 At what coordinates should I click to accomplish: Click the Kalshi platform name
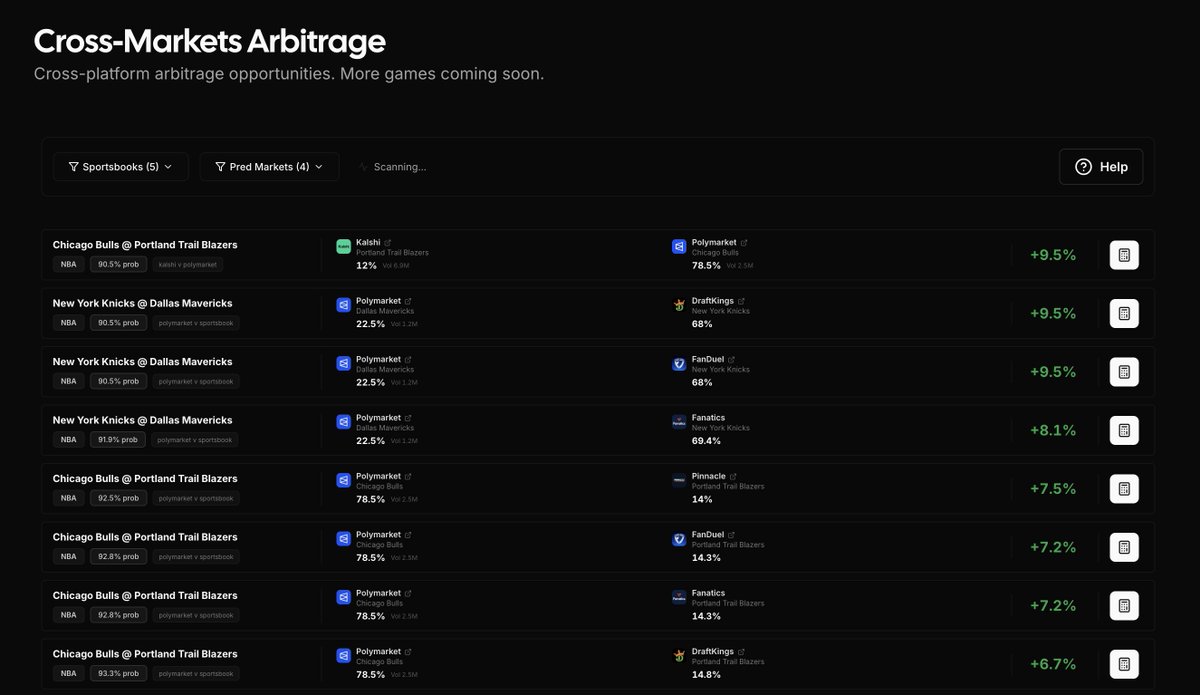[368, 242]
